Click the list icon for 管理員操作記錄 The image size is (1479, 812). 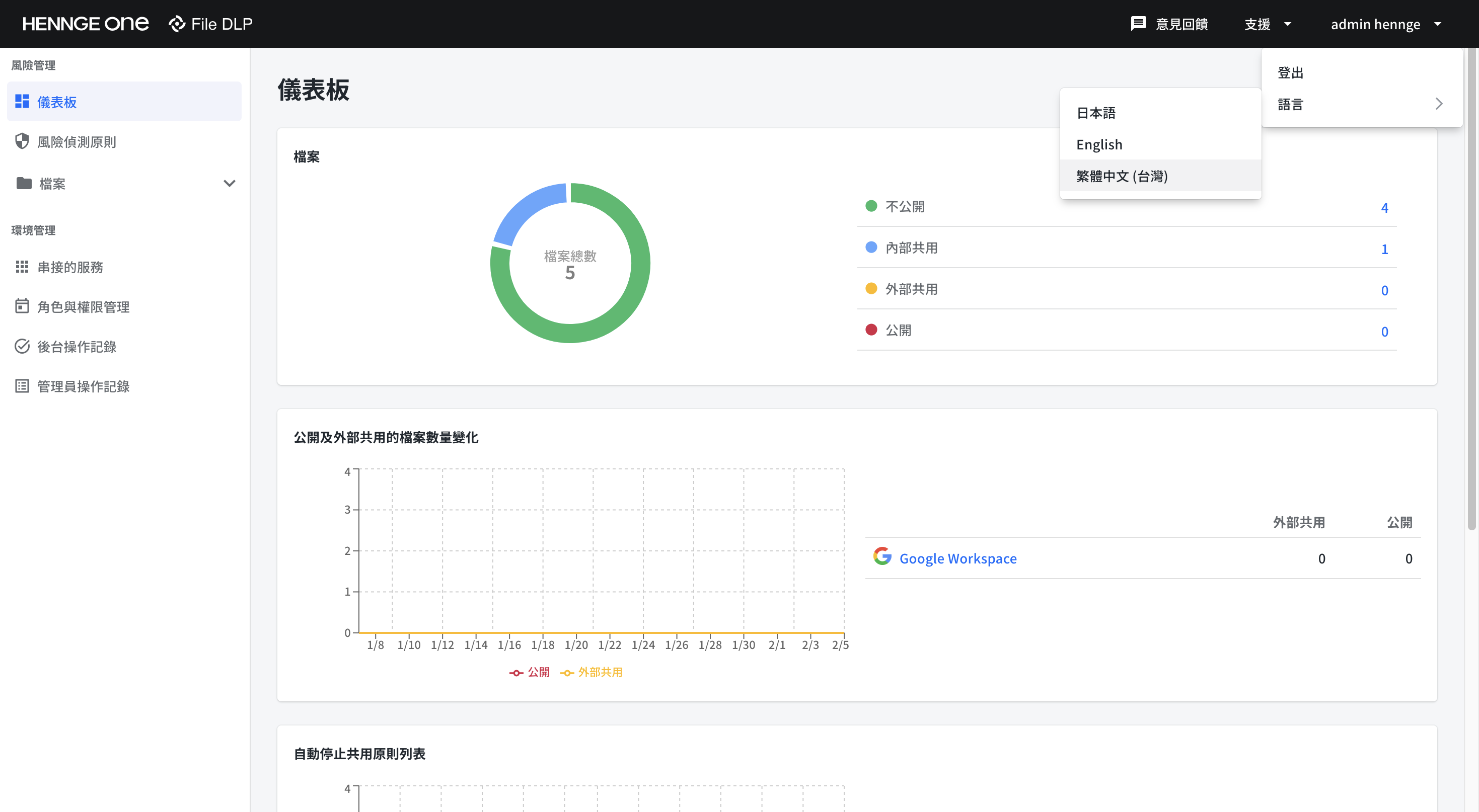(x=22, y=386)
